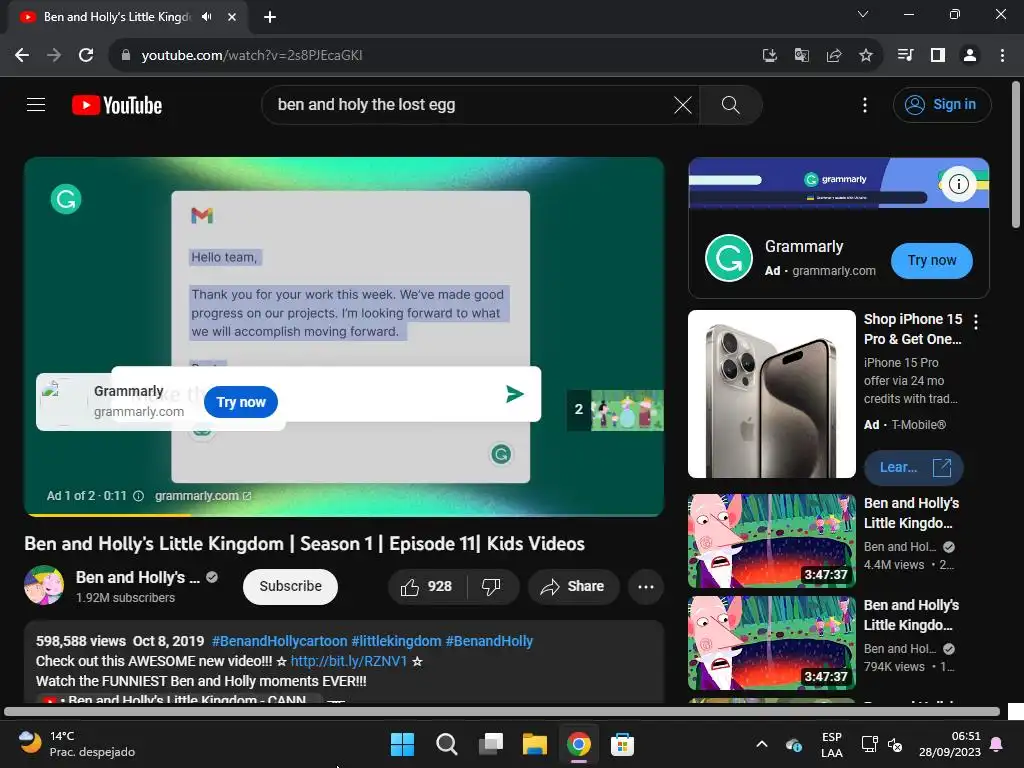This screenshot has width=1024, height=768.
Task: Click the browser forward arrow
Action: click(x=54, y=55)
